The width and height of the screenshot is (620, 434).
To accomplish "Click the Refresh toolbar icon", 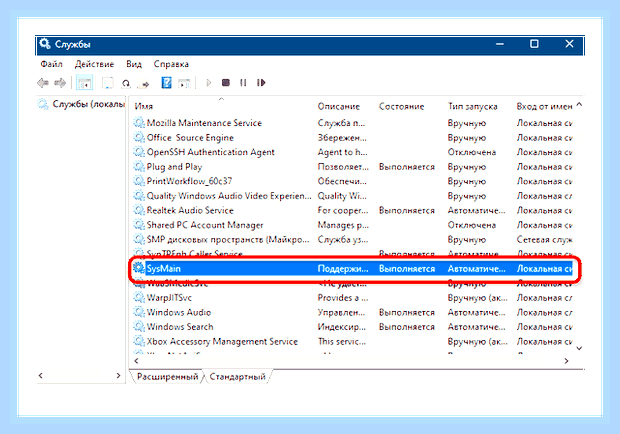I will pyautogui.click(x=126, y=83).
